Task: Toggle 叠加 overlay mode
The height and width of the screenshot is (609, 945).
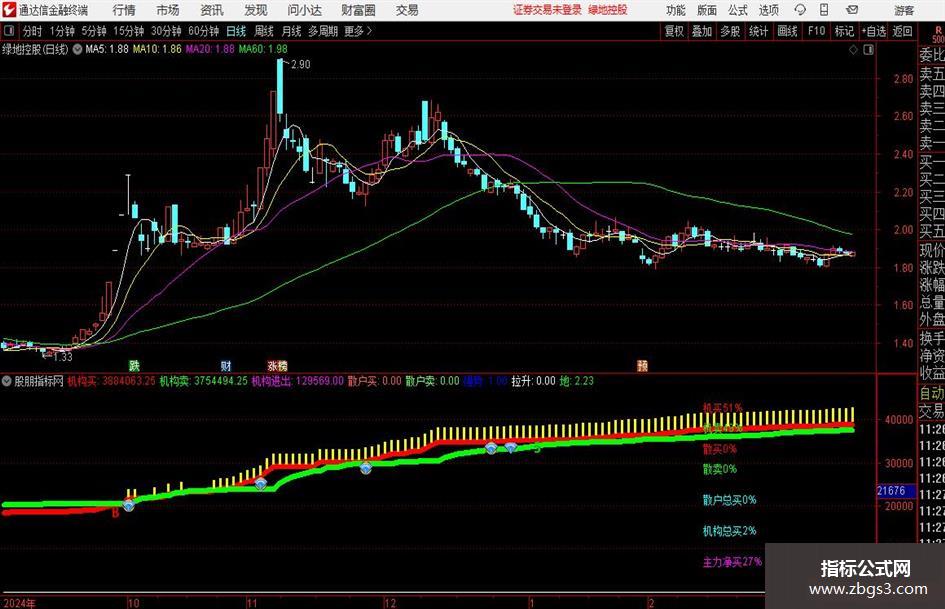Action: pyautogui.click(x=702, y=31)
